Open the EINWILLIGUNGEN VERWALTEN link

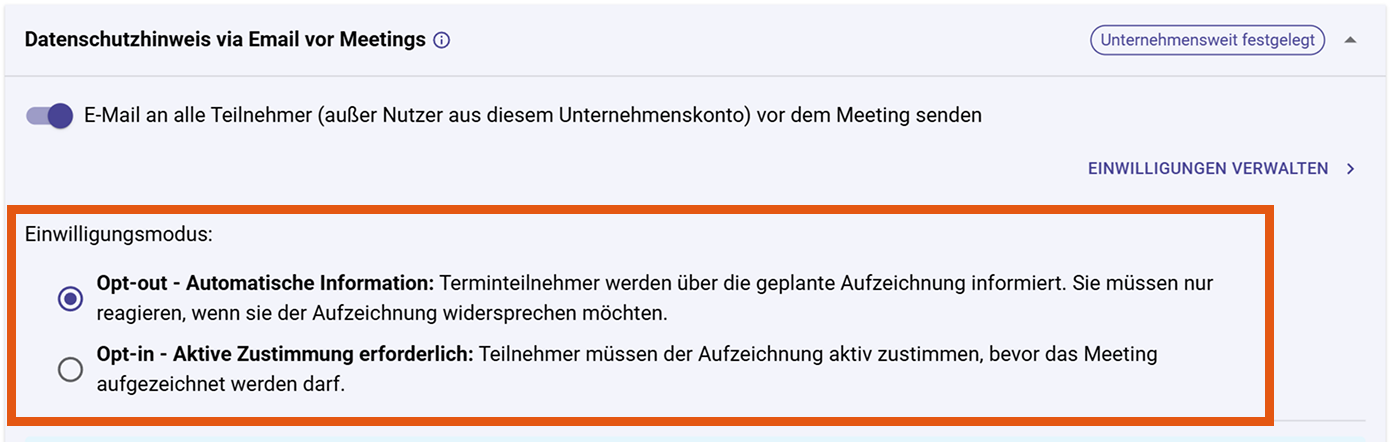(x=1207, y=169)
